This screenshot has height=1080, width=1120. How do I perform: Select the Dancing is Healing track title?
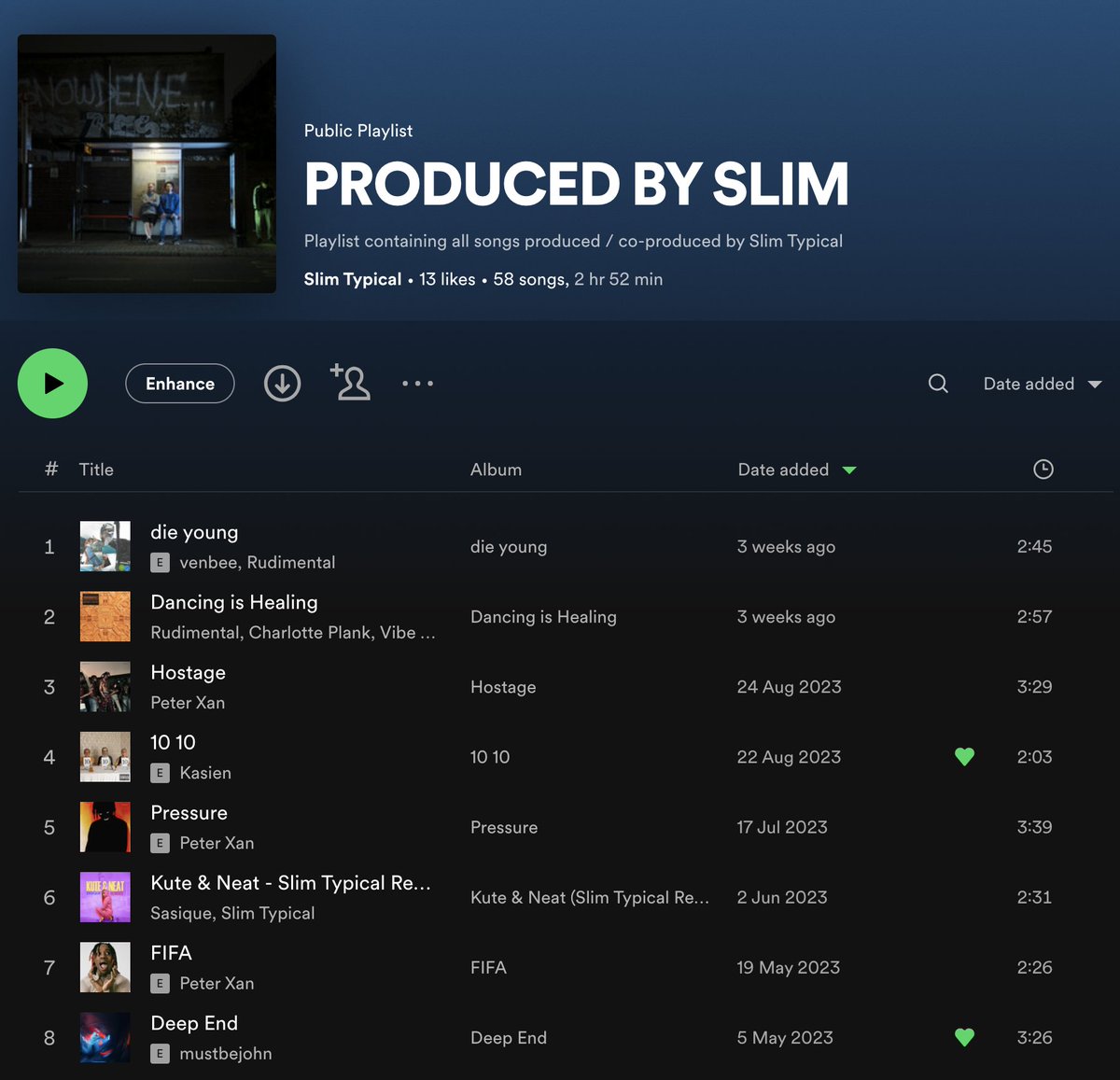coord(234,602)
